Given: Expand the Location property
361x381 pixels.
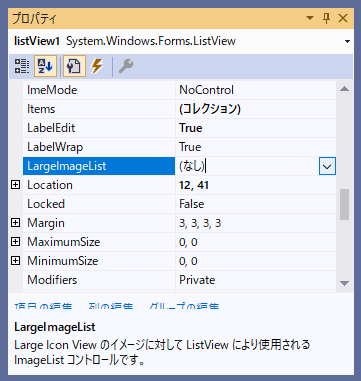Looking at the screenshot, I should [x=16, y=185].
